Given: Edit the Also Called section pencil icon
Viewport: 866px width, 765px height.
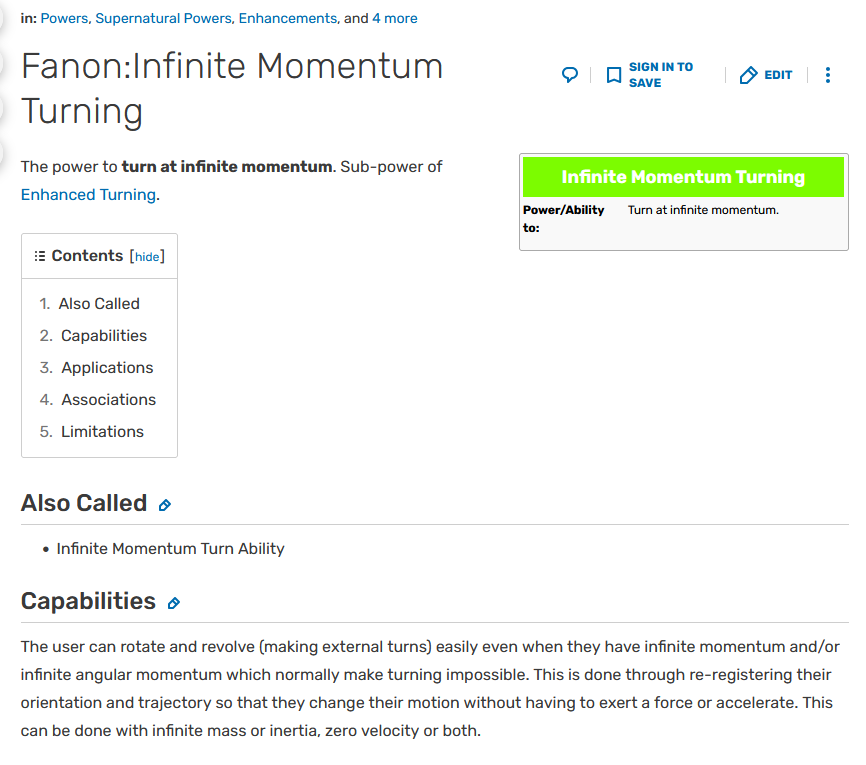Looking at the screenshot, I should (165, 505).
